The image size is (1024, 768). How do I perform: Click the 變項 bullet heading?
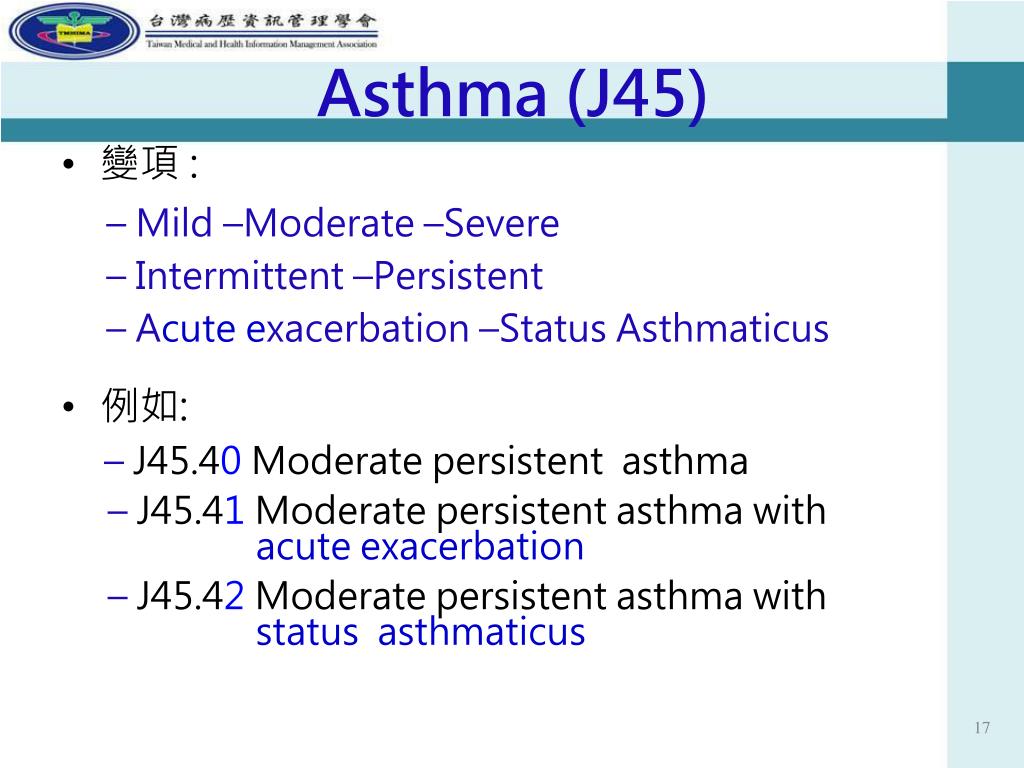click(150, 163)
